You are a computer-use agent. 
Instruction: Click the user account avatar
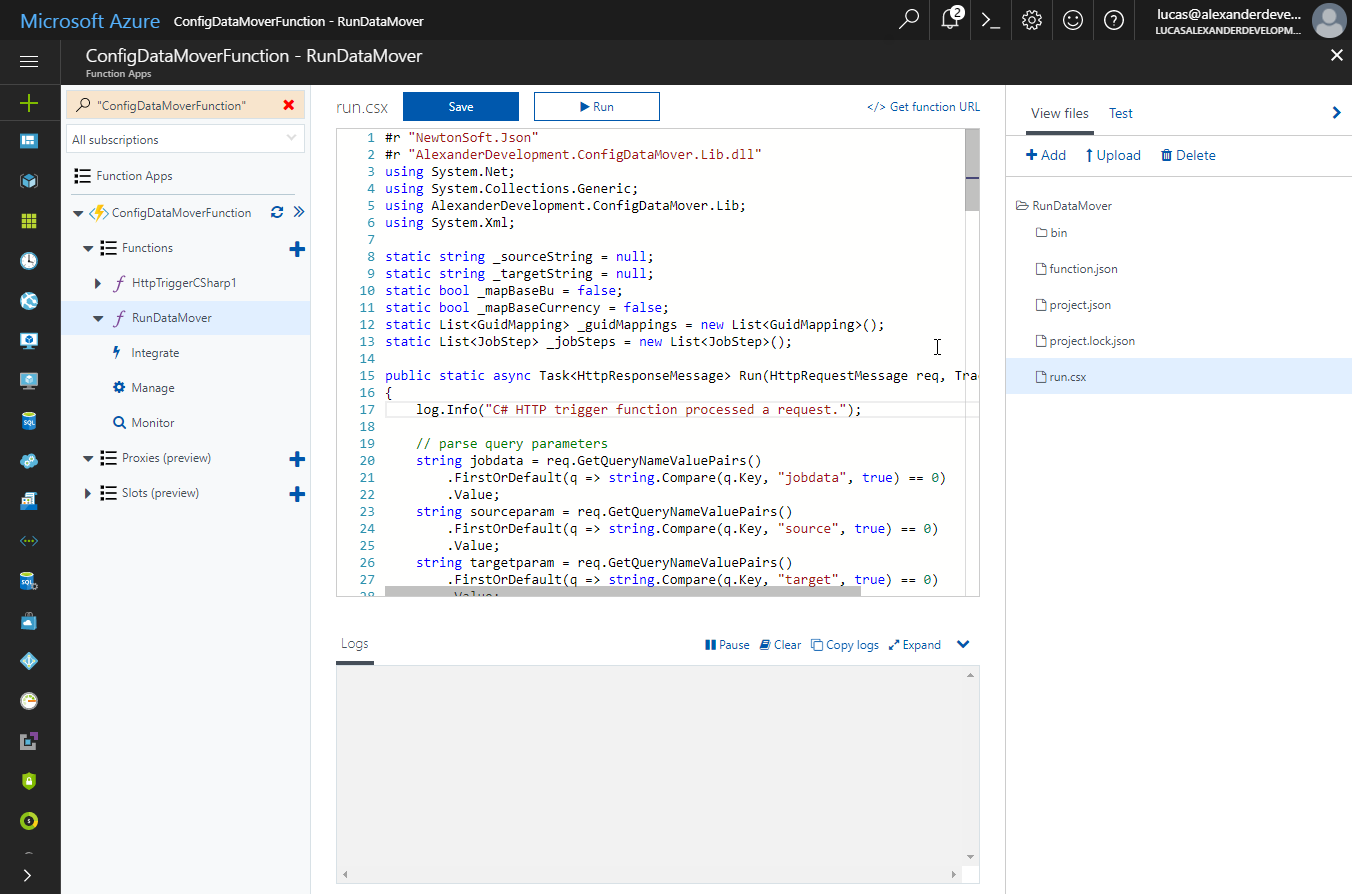click(x=1328, y=20)
